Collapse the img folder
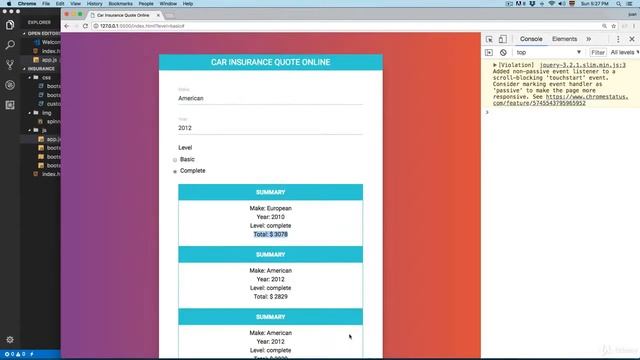The width and height of the screenshot is (640, 360). click(x=30, y=113)
